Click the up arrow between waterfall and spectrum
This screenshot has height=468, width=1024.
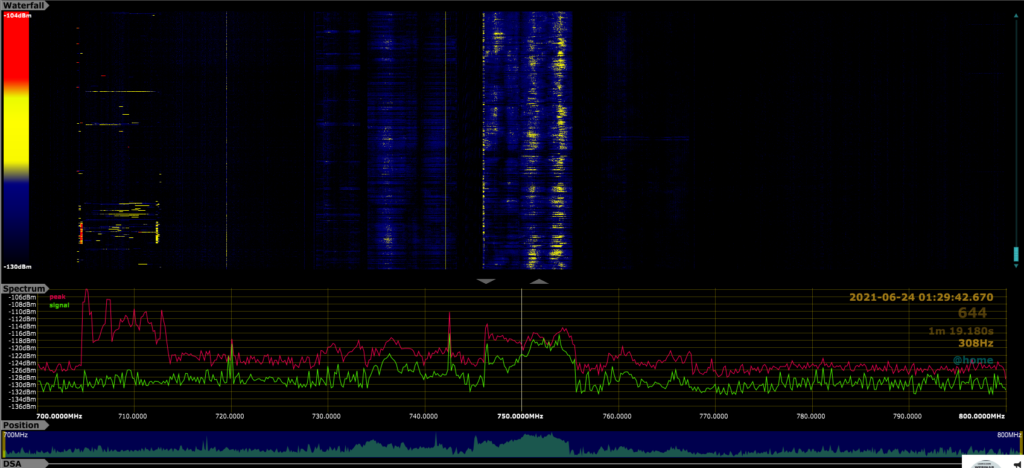[539, 281]
